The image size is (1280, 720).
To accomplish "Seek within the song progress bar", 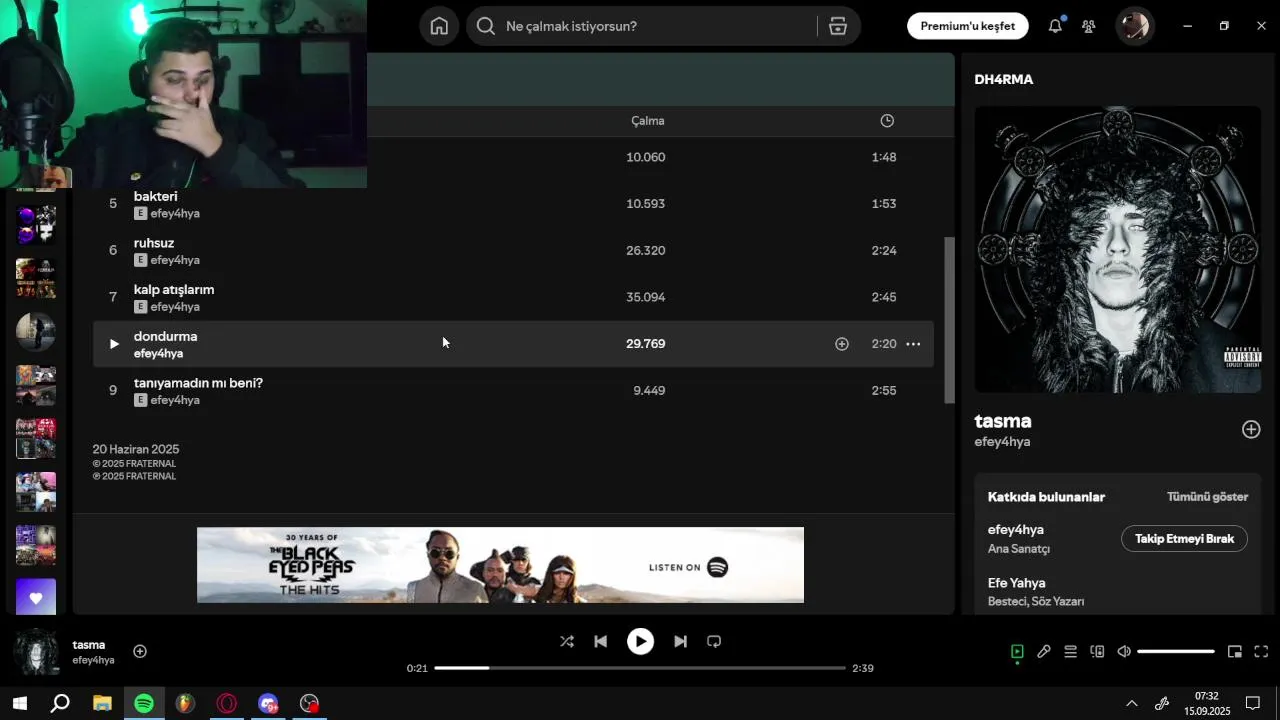I will [640, 668].
